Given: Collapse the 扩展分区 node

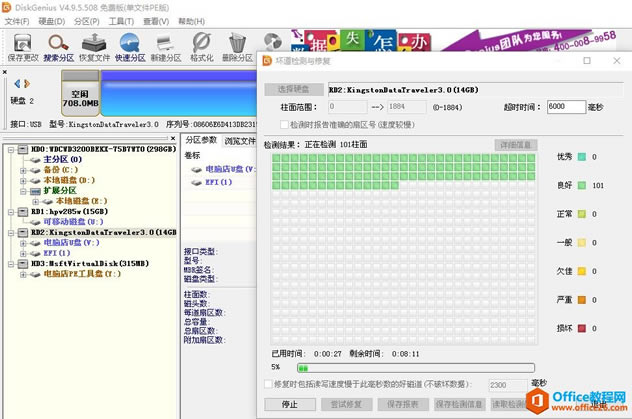Looking at the screenshot, I should [x=23, y=191].
